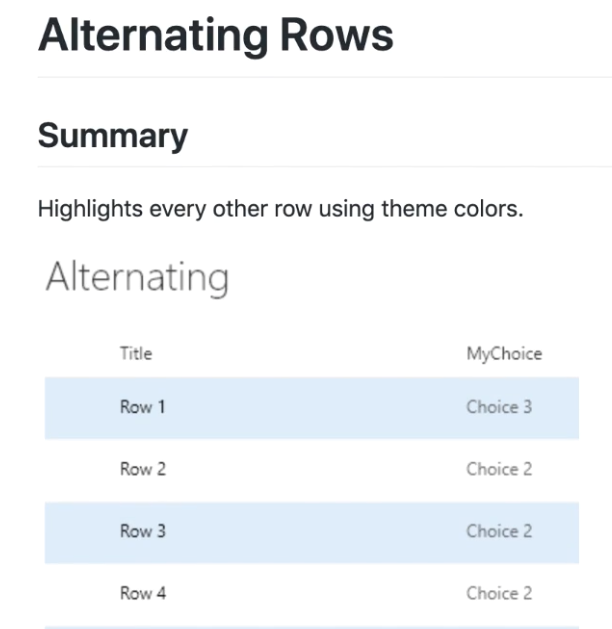The width and height of the screenshot is (612, 629).
Task: Select the Row 1 title cell
Action: pyautogui.click(x=142, y=407)
